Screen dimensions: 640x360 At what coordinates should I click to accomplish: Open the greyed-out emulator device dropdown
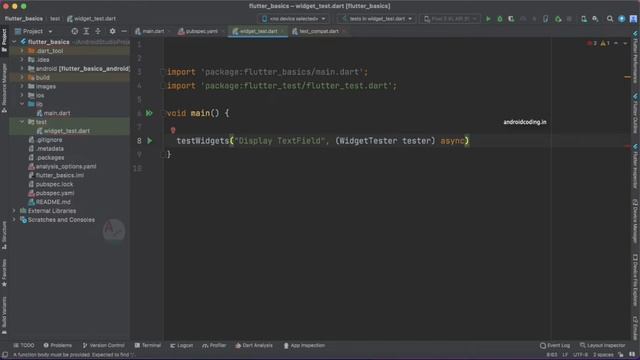tap(450, 19)
